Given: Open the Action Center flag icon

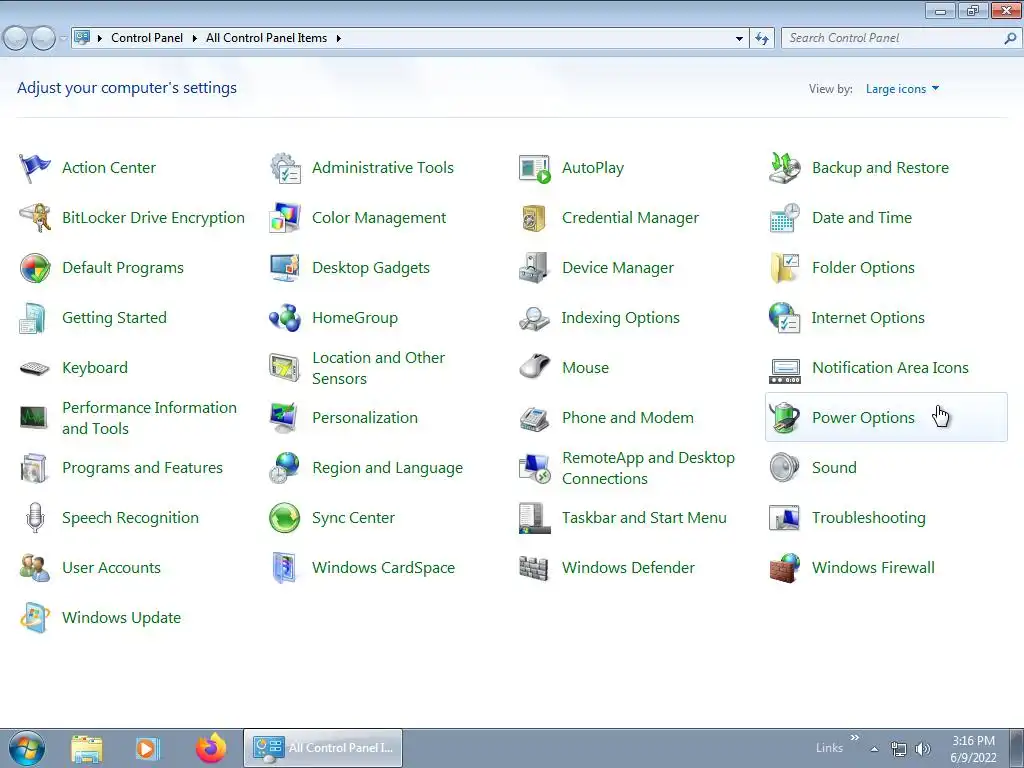Looking at the screenshot, I should click(x=35, y=168).
